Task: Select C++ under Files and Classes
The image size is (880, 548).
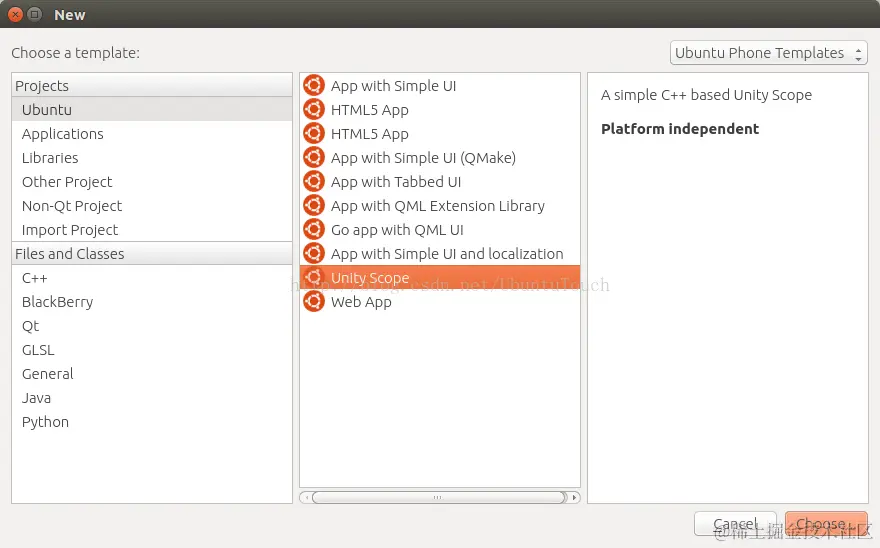Action: [152, 278]
